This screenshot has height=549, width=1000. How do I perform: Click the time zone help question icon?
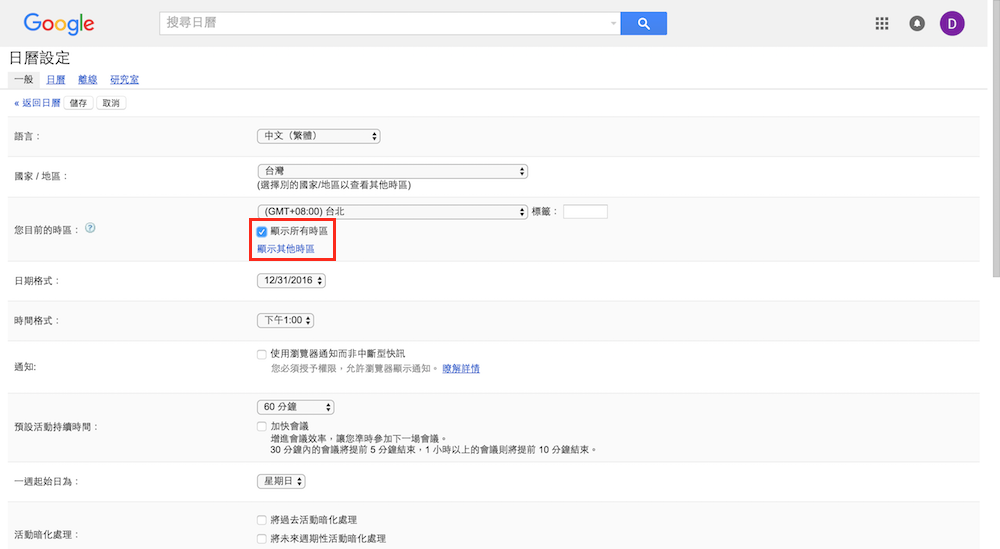point(90,228)
